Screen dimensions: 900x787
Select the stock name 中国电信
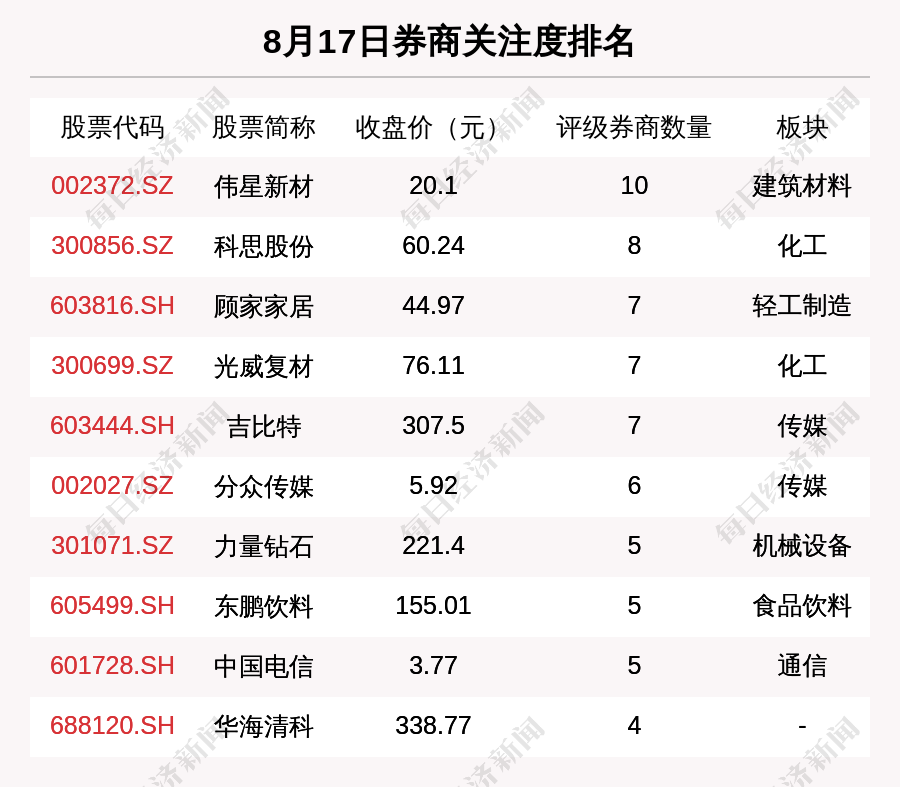point(263,666)
